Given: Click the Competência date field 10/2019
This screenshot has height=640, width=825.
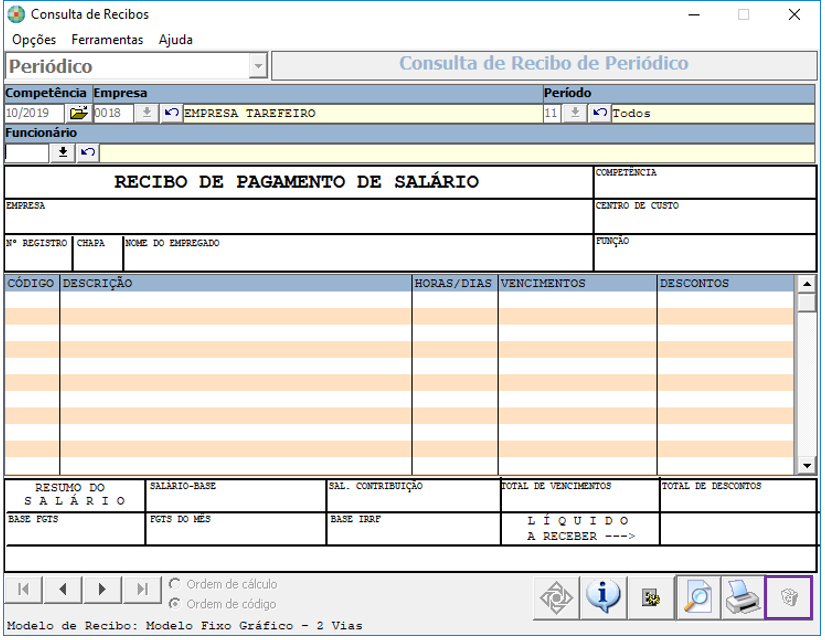Looking at the screenshot, I should tap(34, 113).
